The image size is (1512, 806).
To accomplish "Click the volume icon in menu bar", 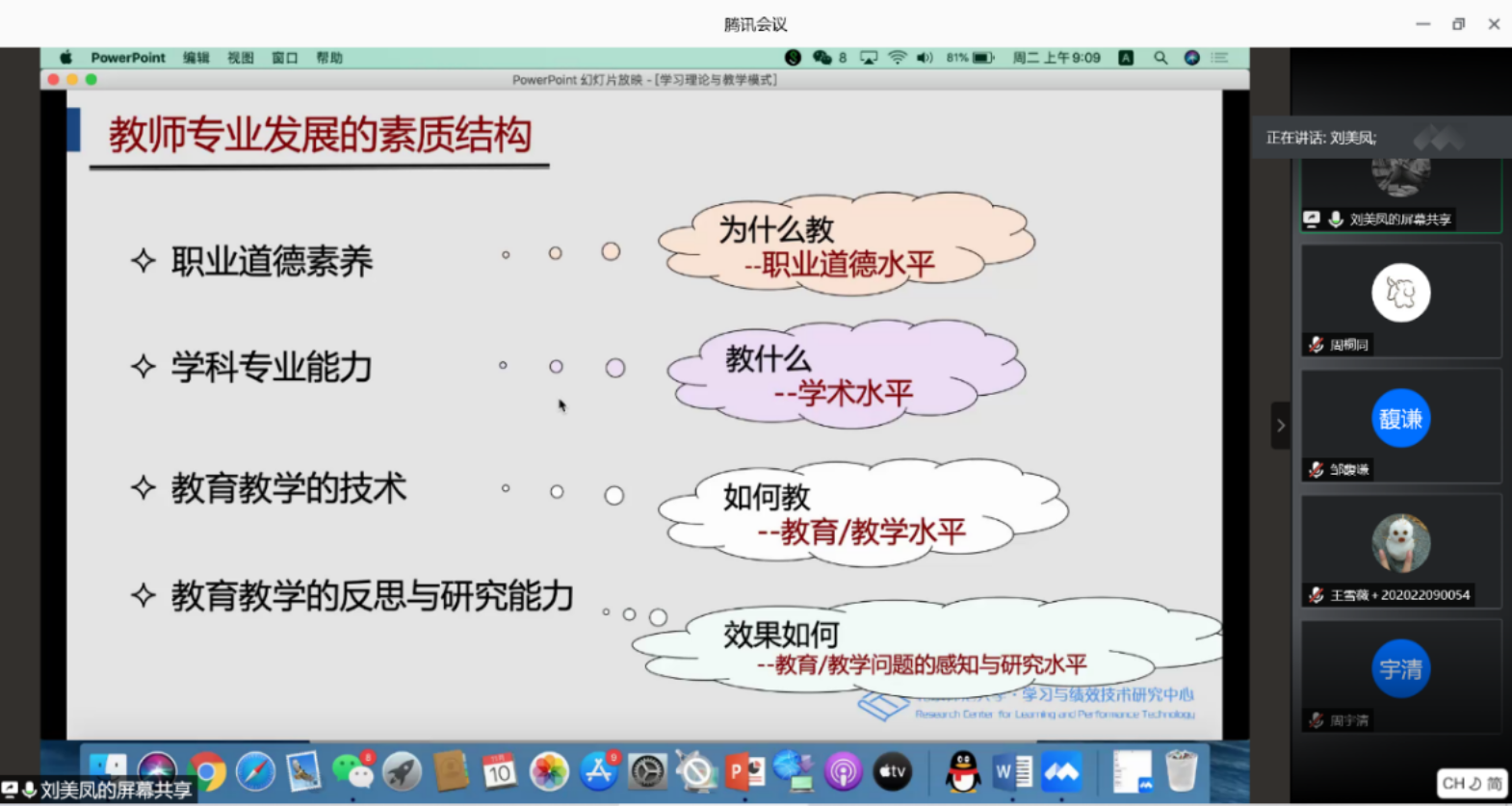I will coord(925,58).
